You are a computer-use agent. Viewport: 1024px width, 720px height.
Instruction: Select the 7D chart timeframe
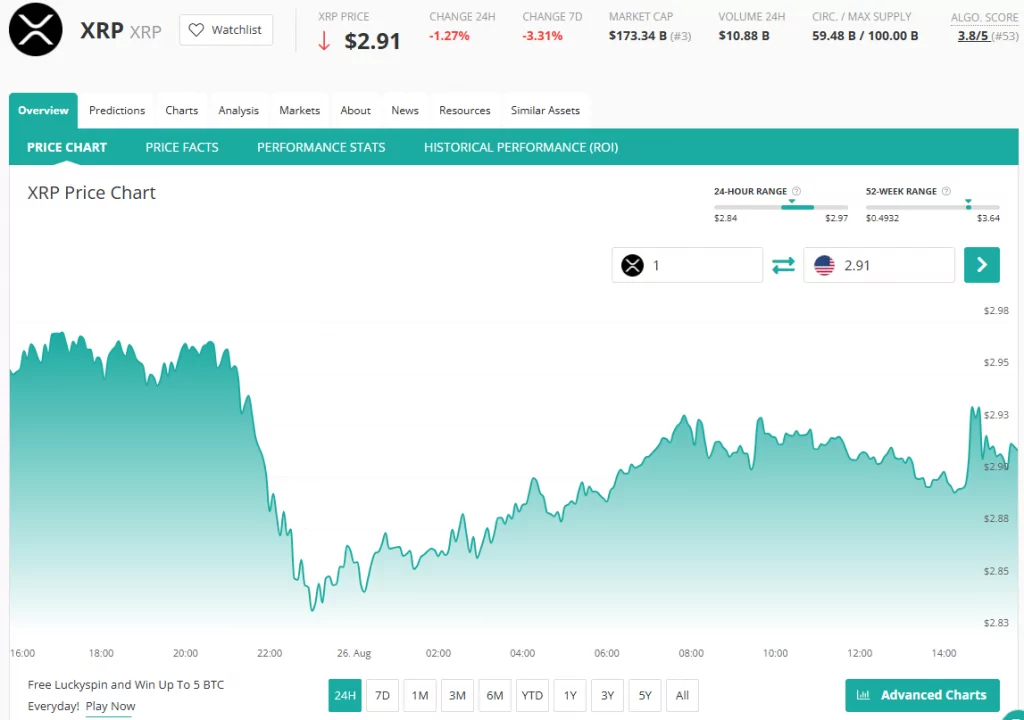(x=382, y=695)
